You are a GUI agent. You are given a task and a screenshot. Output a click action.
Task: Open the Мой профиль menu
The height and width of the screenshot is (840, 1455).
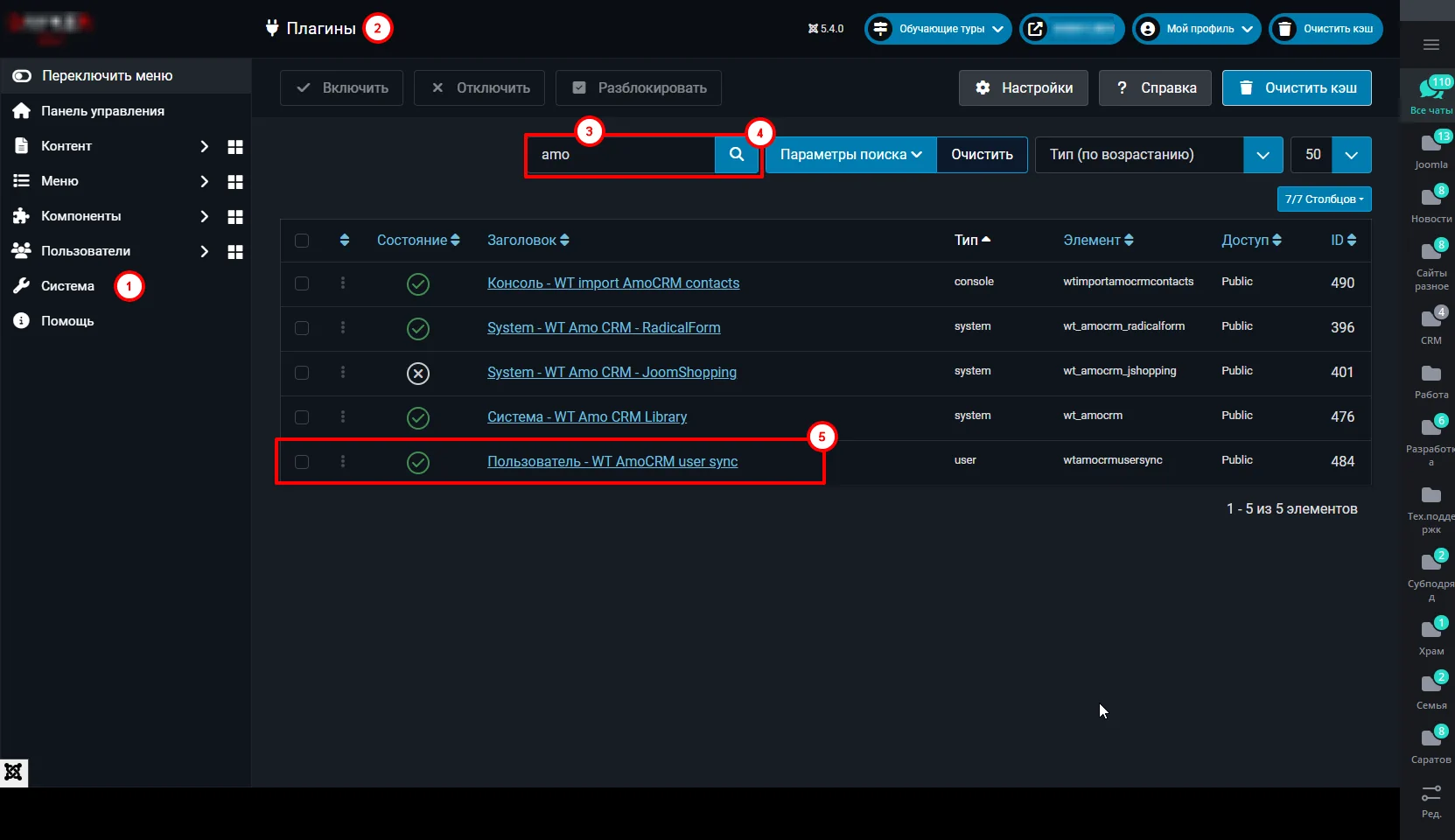(1195, 29)
